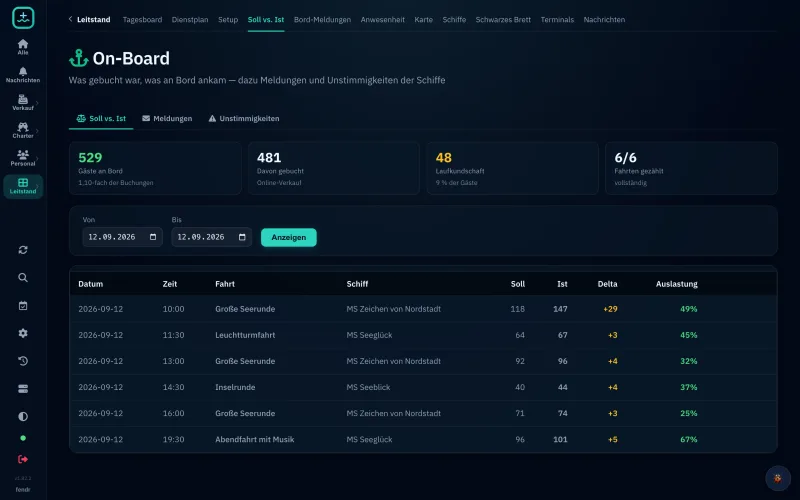
Task: Click the +29 delta value
Action: pos(610,309)
